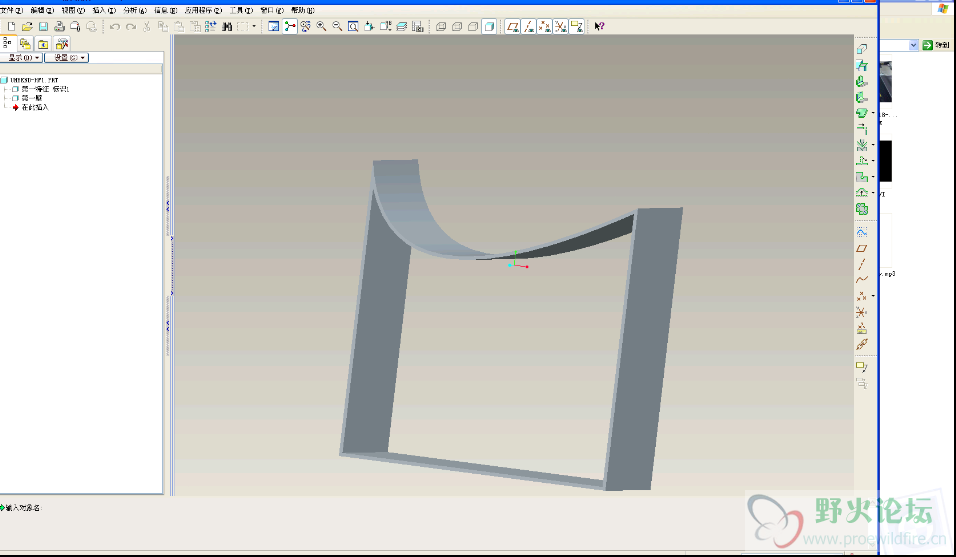Expand the datum point flyout arrow
956x557 pixels.
tap(873, 296)
